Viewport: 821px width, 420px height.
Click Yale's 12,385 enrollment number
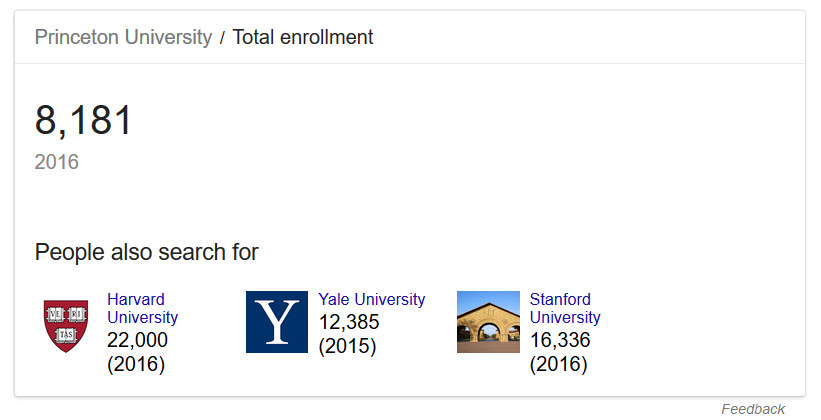click(349, 323)
